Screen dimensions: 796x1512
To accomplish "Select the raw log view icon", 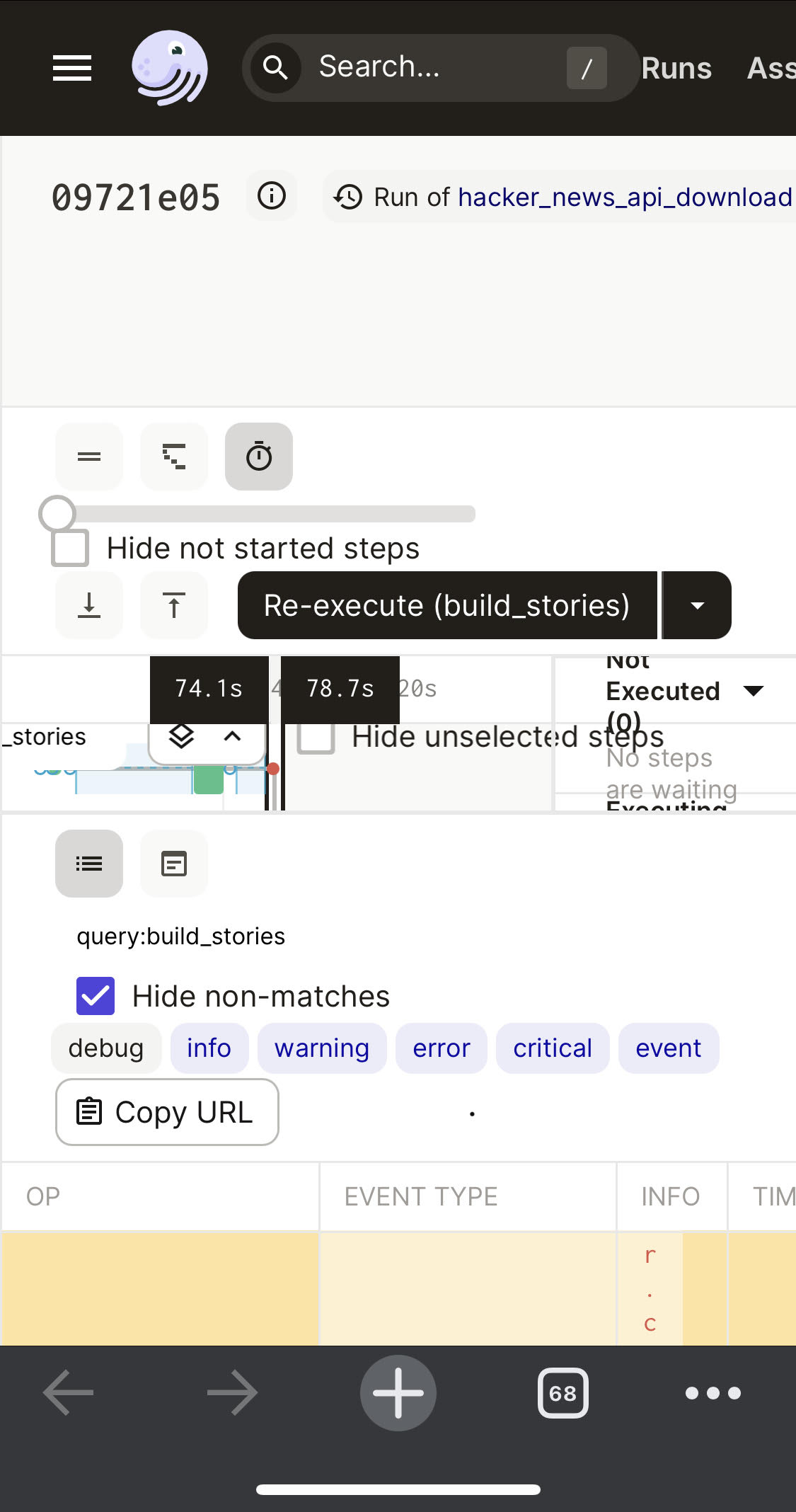I will [173, 864].
